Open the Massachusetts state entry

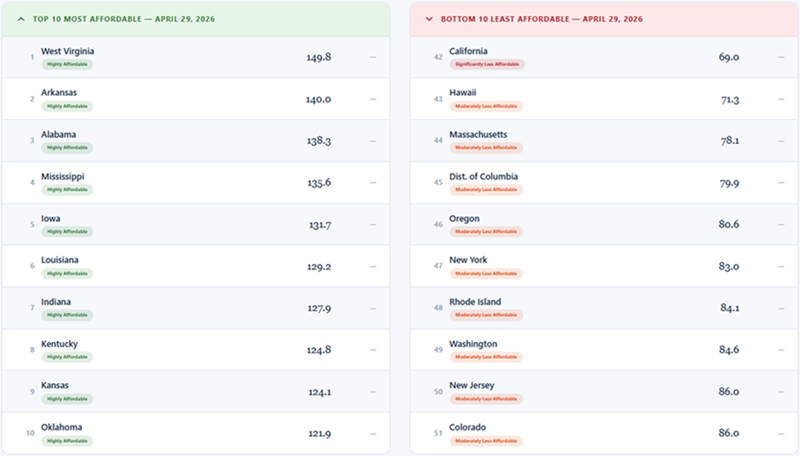click(x=478, y=134)
